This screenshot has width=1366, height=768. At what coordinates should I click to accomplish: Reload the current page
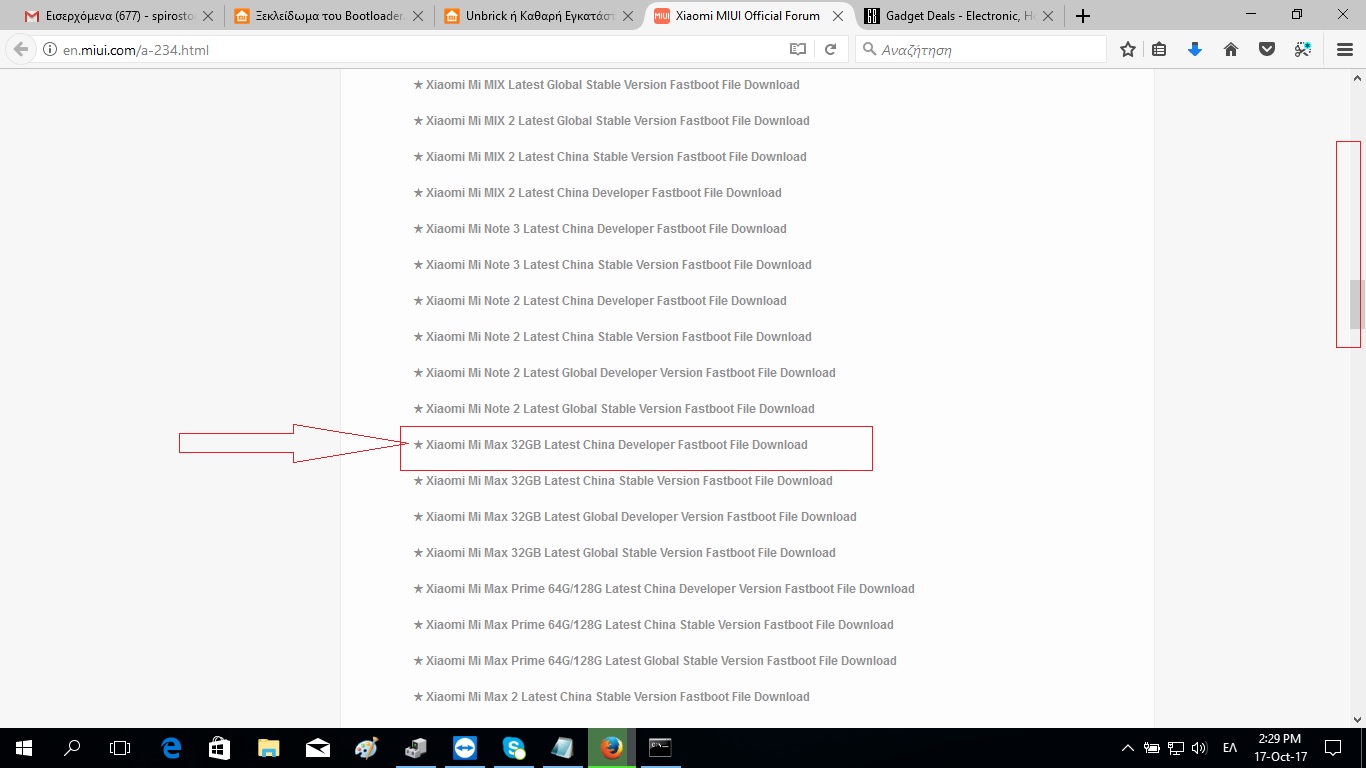[x=830, y=49]
